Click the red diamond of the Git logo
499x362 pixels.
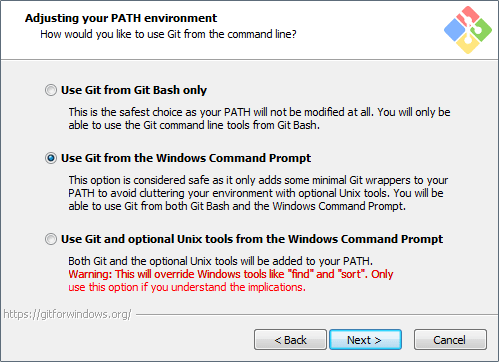pos(468,16)
